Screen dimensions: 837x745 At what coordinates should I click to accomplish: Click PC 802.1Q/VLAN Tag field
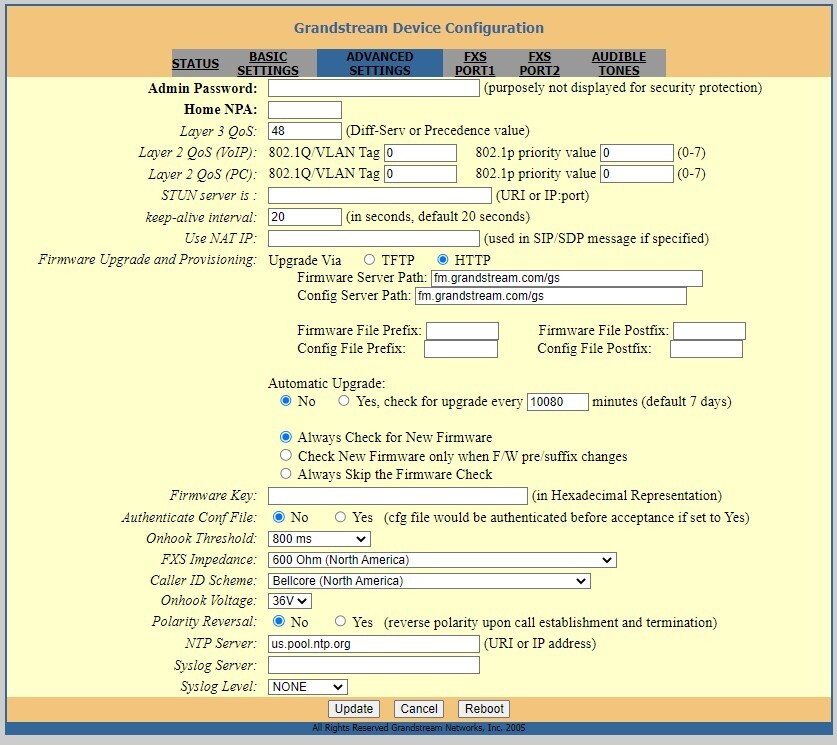[421, 174]
